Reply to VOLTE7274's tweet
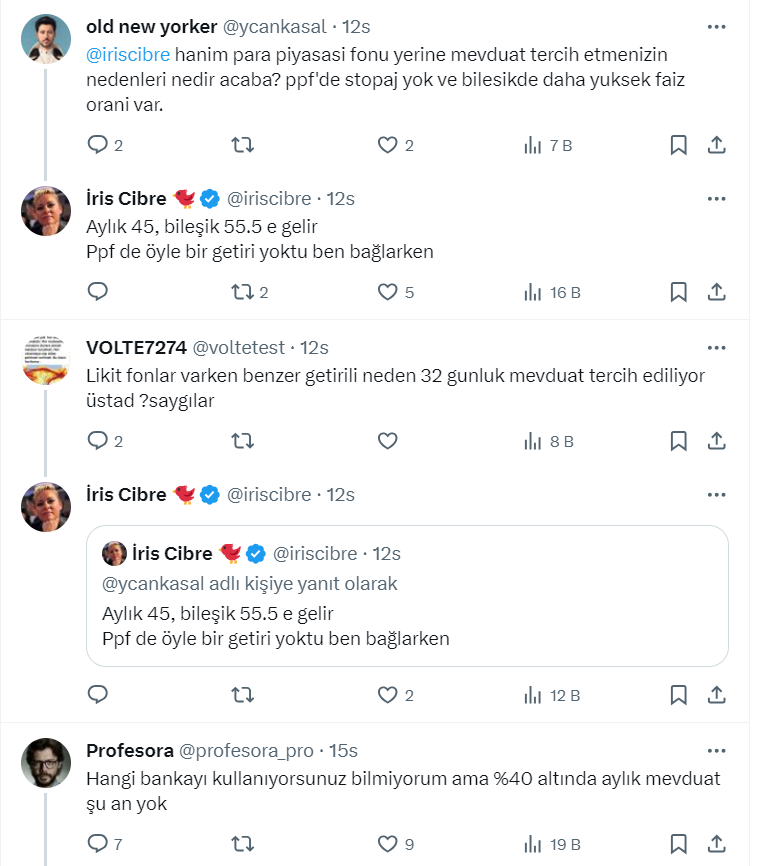 pos(98,440)
